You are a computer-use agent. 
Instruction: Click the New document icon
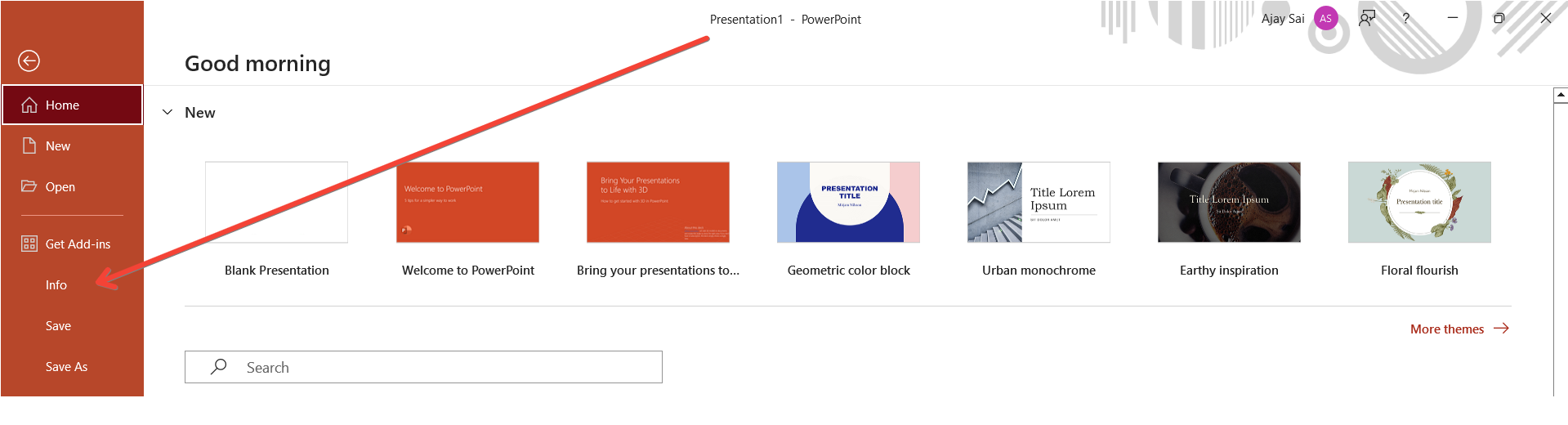29,145
